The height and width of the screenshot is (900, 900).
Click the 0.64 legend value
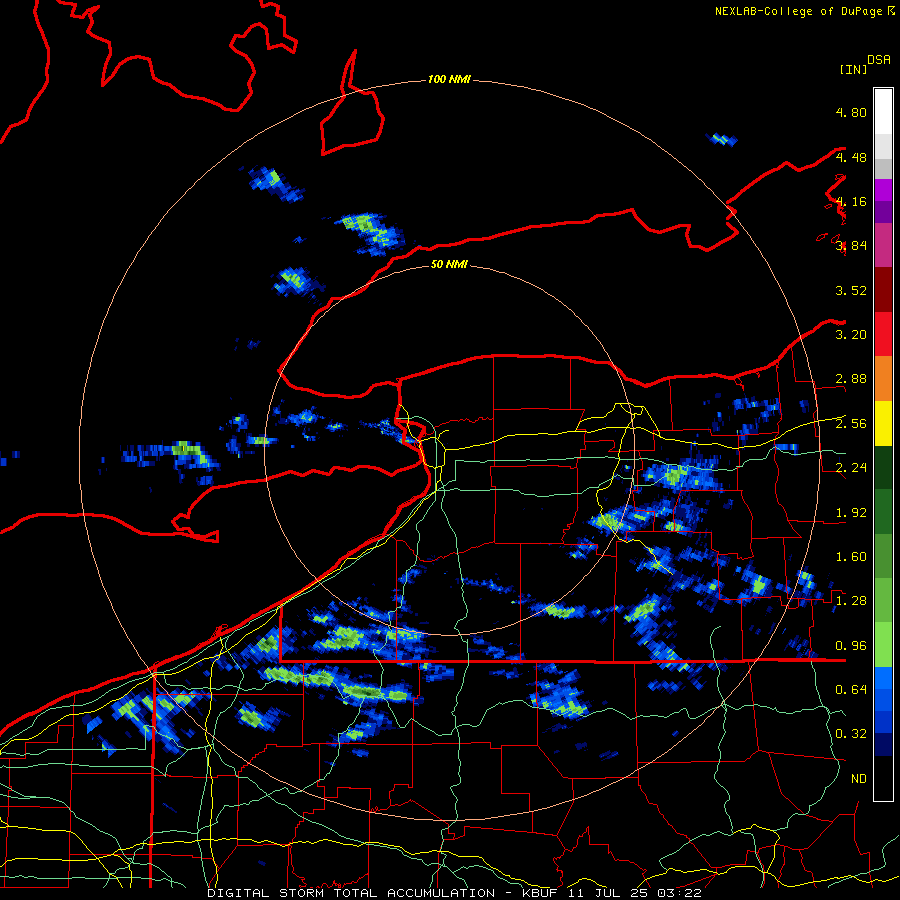click(x=851, y=689)
